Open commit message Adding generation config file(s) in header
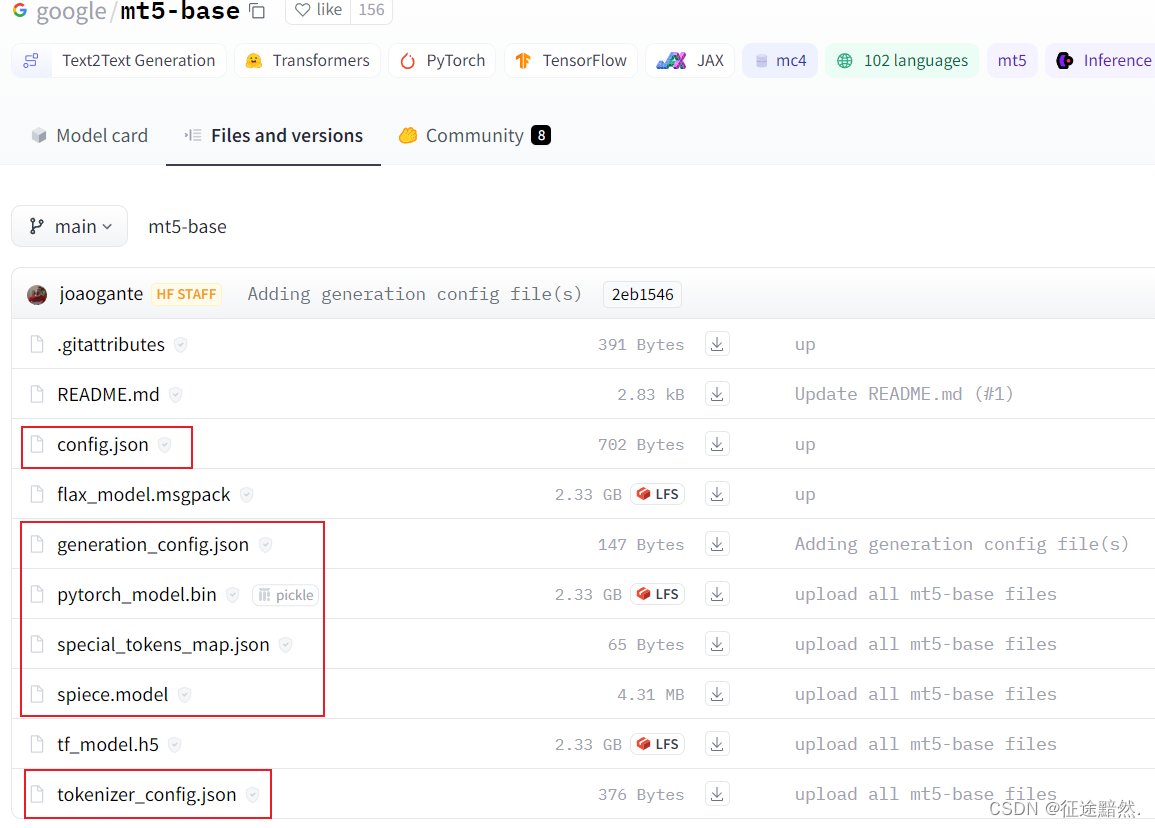 [415, 294]
